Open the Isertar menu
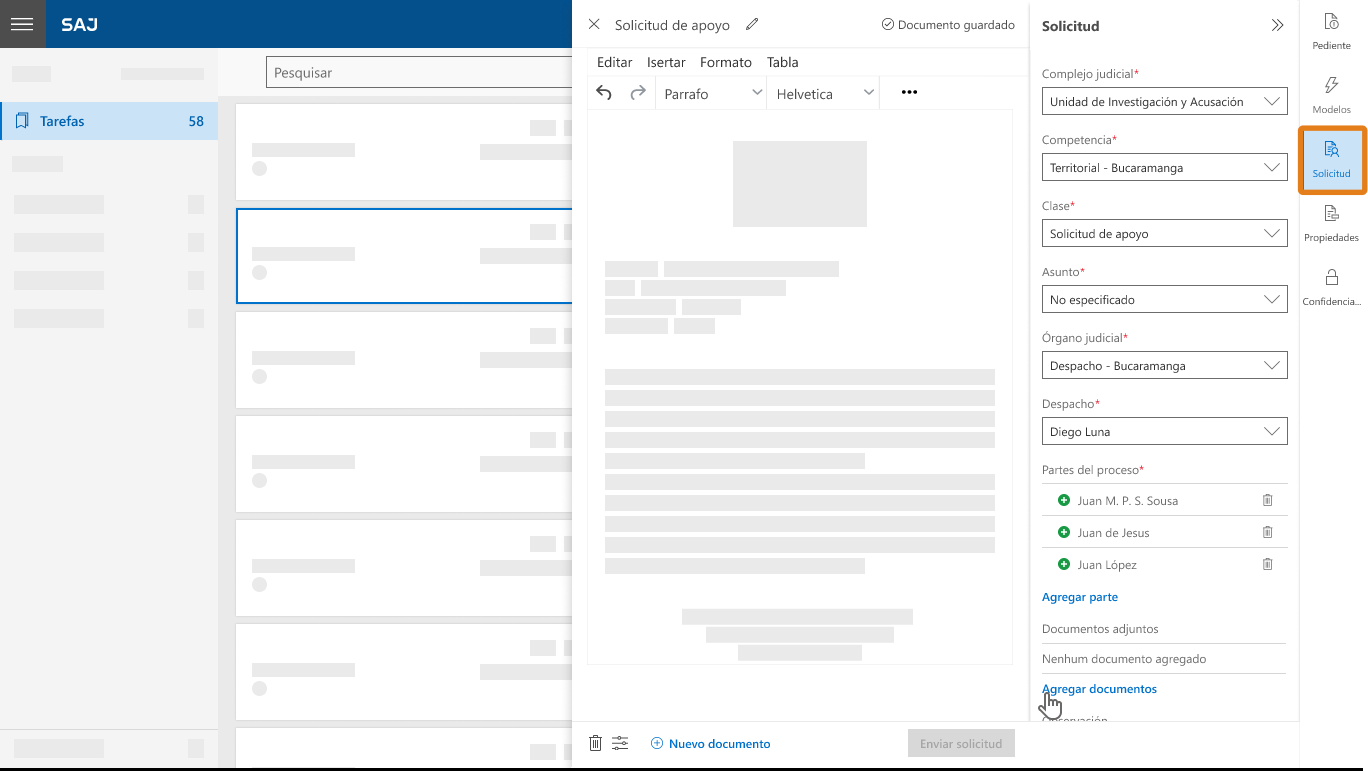Viewport: 1368px width, 771px height. pyautogui.click(x=666, y=62)
